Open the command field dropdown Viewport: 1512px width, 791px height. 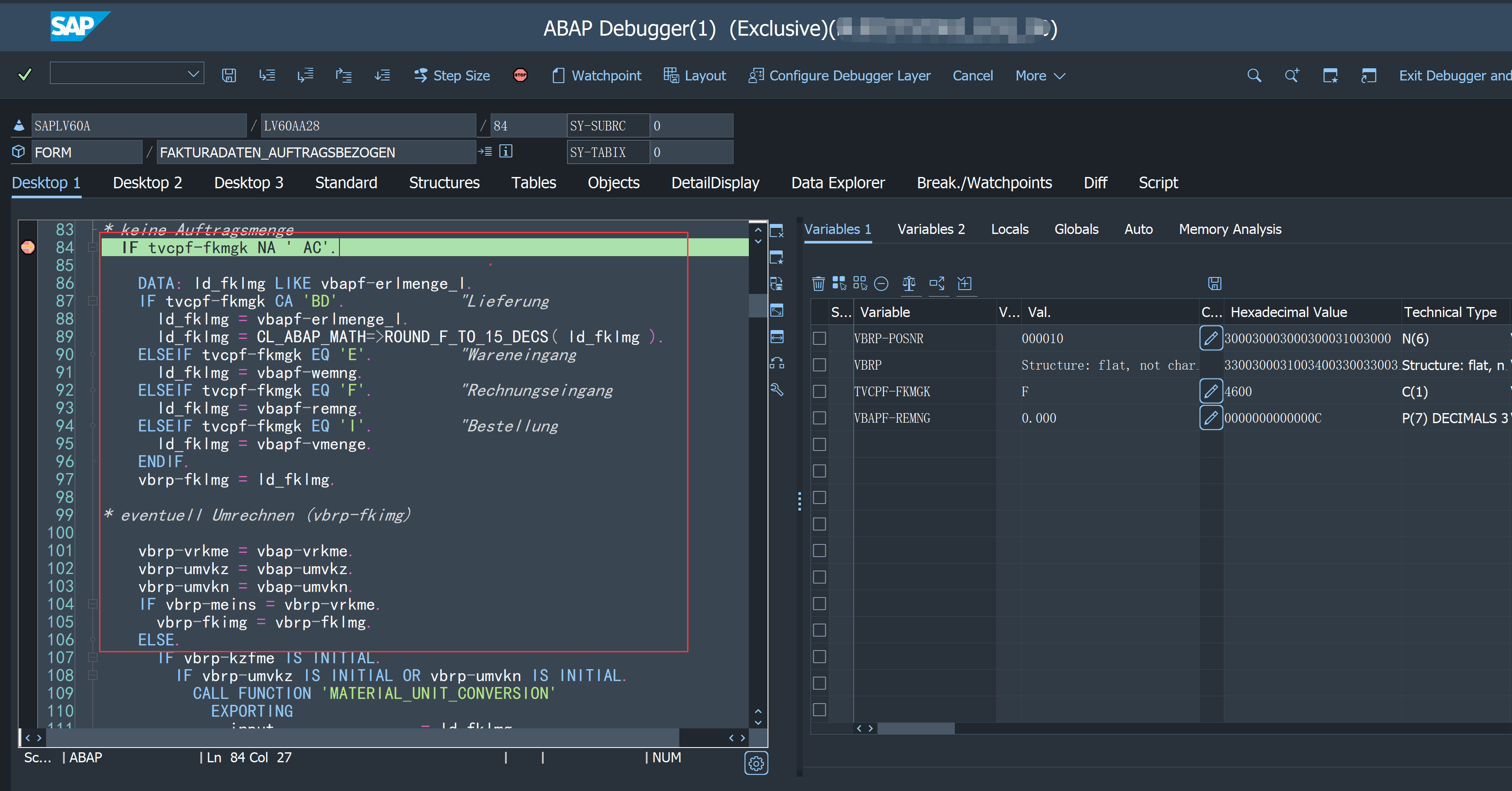click(193, 74)
